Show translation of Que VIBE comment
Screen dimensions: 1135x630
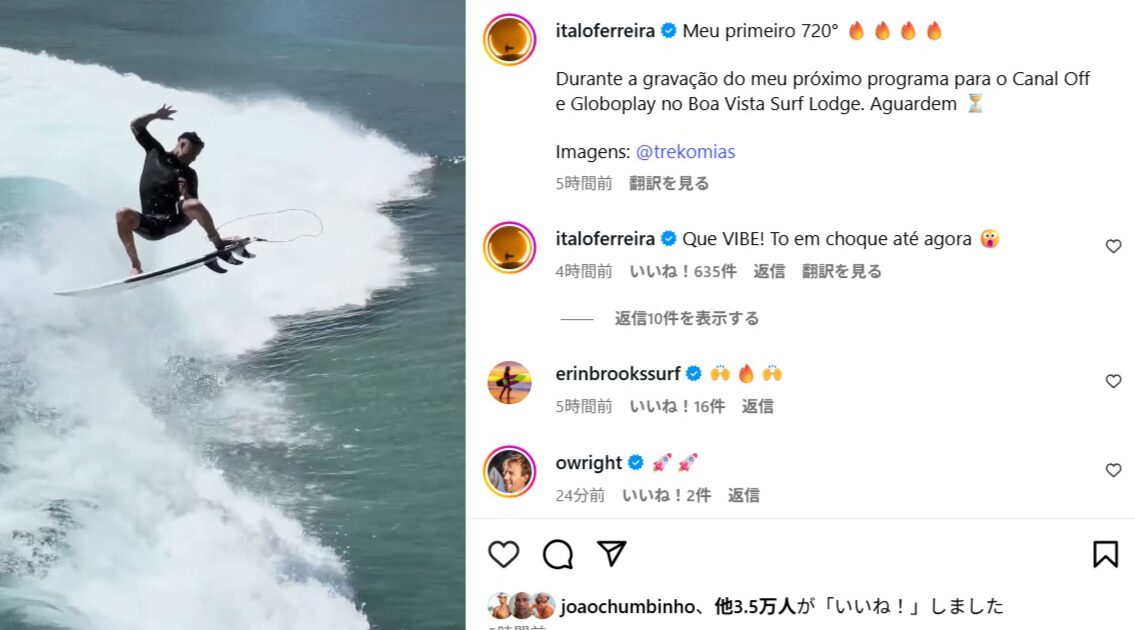[x=842, y=272]
